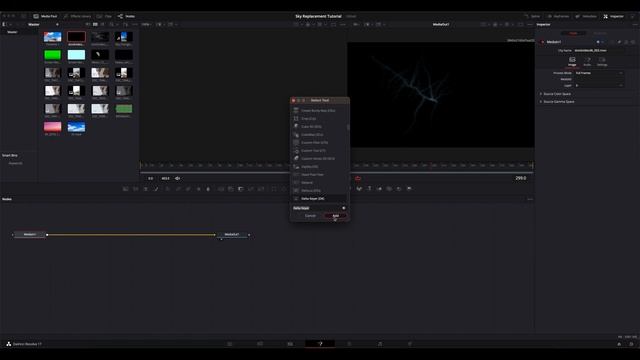Toggle the Media Pool panel button
The image size is (640, 360).
coord(45,16)
